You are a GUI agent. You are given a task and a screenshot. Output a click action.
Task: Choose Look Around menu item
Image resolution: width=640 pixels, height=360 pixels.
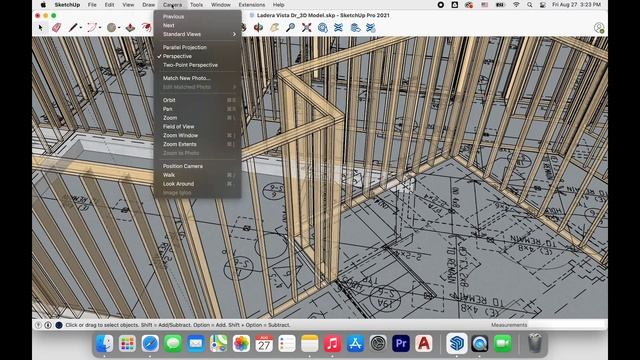coord(198,184)
